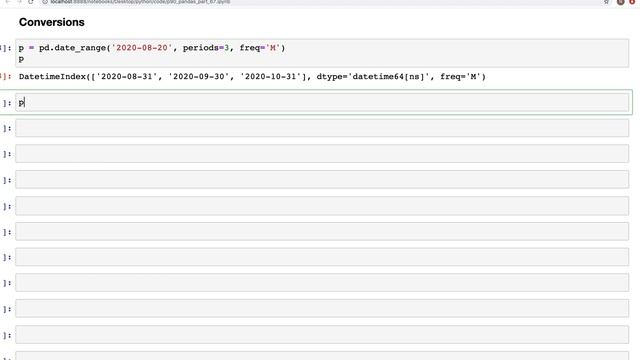The height and width of the screenshot is (360, 640).
Task: Click the bookmark star icon
Action: [607, 2]
